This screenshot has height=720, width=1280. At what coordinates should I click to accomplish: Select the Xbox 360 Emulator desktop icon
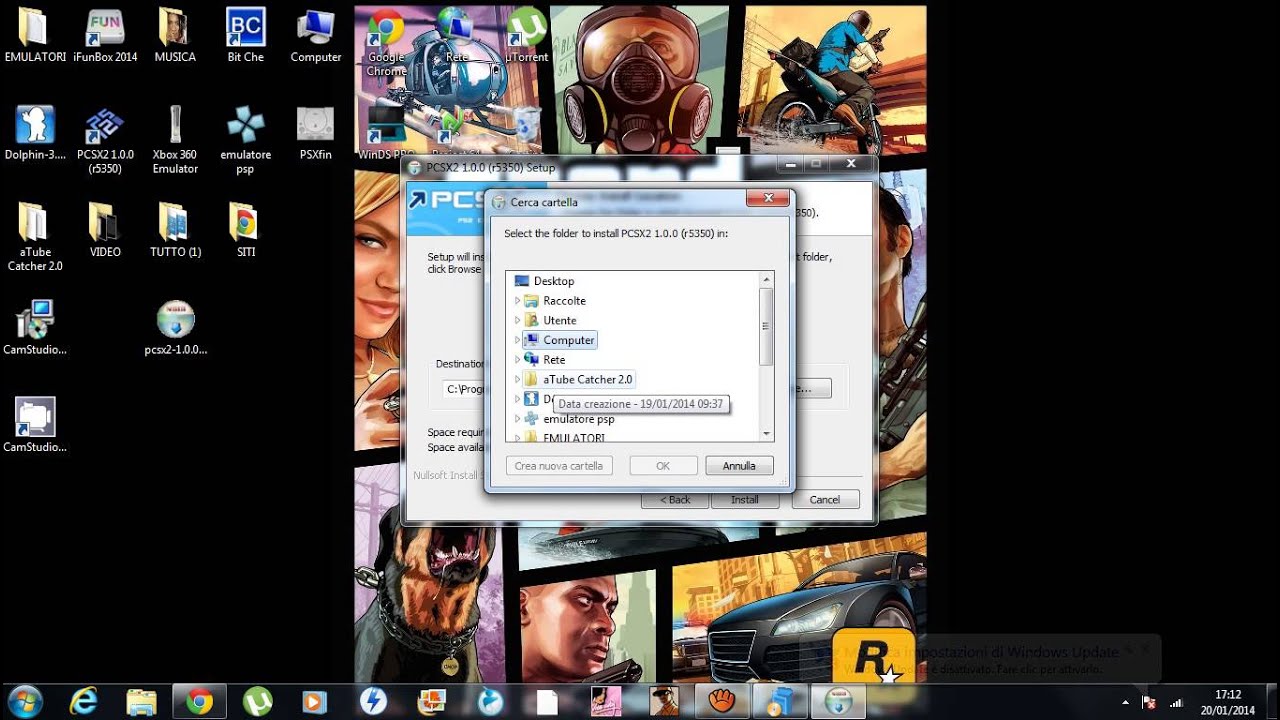point(175,140)
